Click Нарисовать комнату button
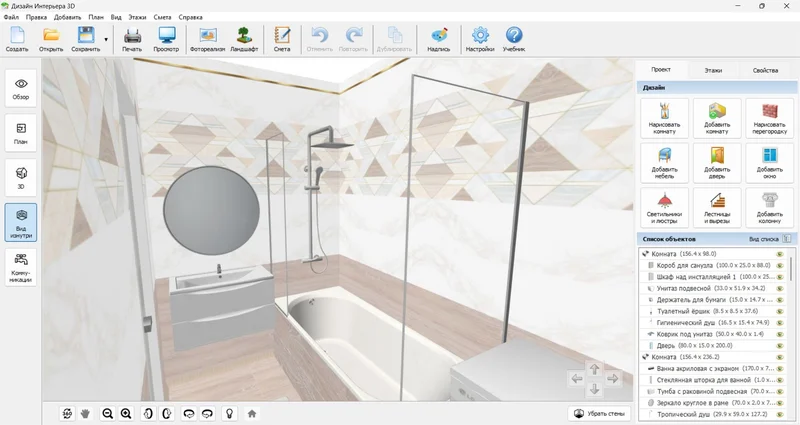The height and width of the screenshot is (425, 800). pyautogui.click(x=664, y=118)
